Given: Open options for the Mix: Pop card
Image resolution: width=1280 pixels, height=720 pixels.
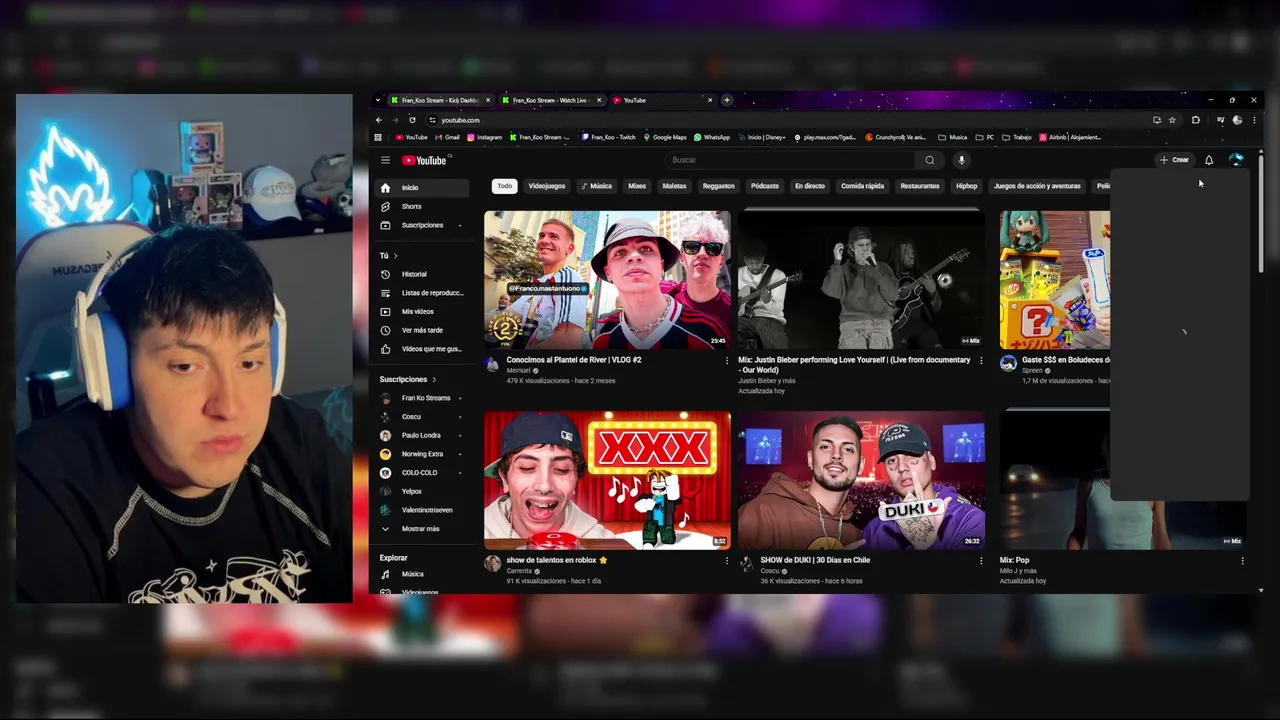Looking at the screenshot, I should pyautogui.click(x=1242, y=561).
